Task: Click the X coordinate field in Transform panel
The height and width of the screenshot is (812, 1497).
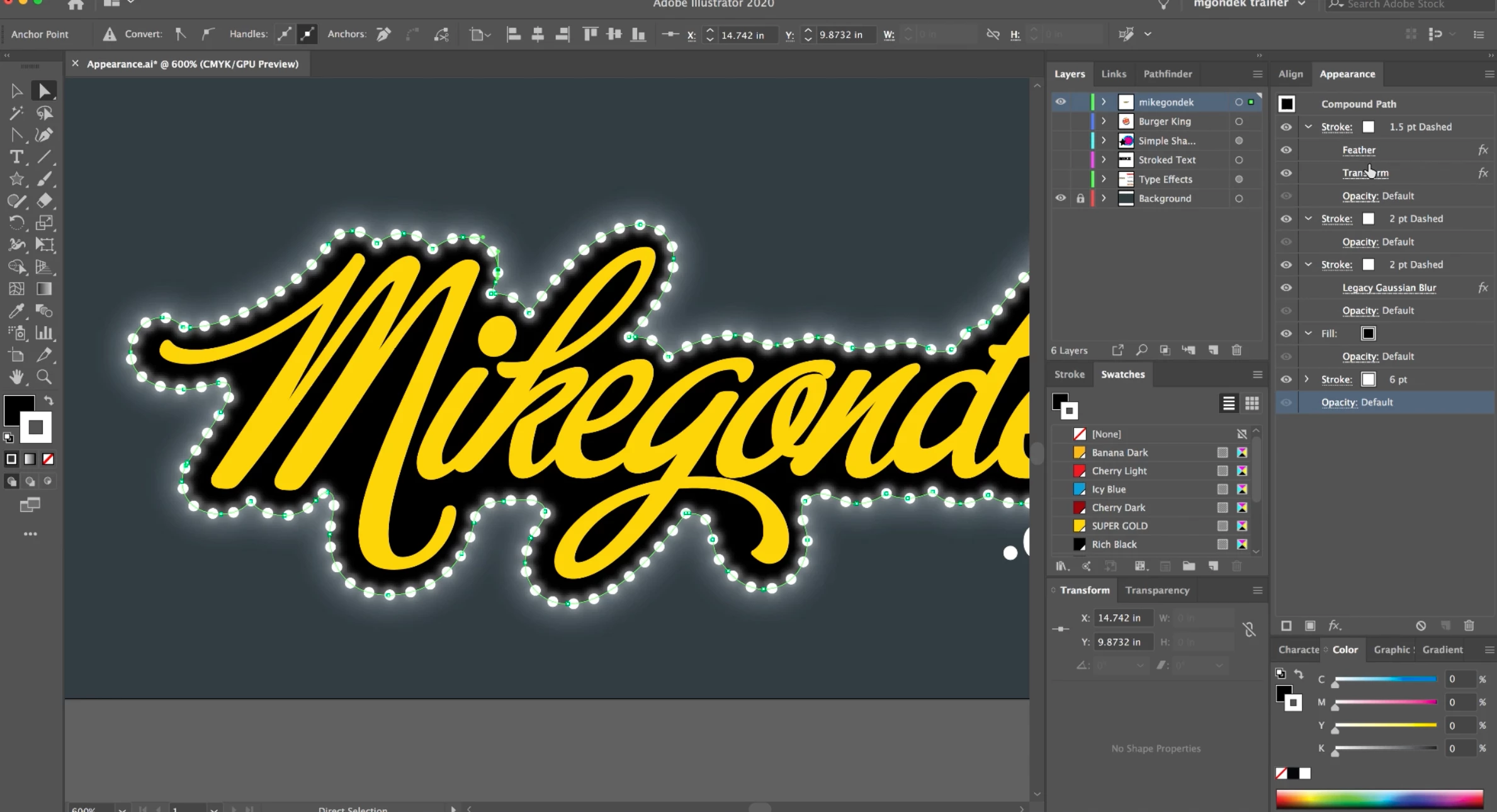Action: coord(1123,618)
